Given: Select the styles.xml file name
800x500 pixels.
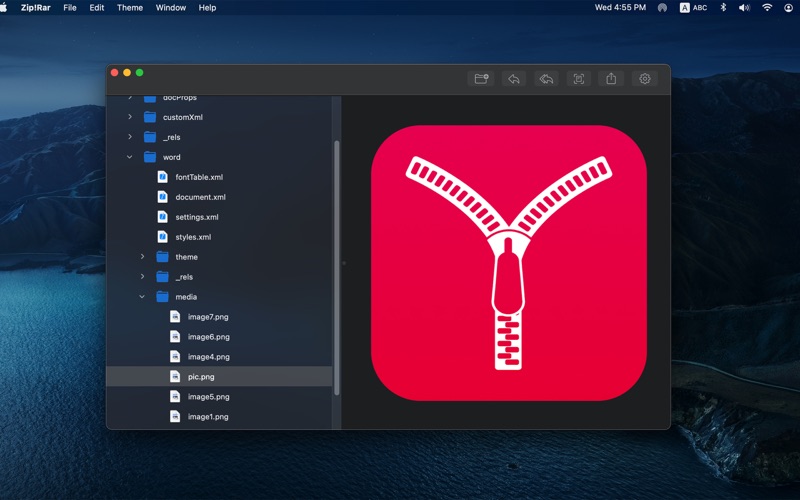Looking at the screenshot, I should [x=193, y=237].
